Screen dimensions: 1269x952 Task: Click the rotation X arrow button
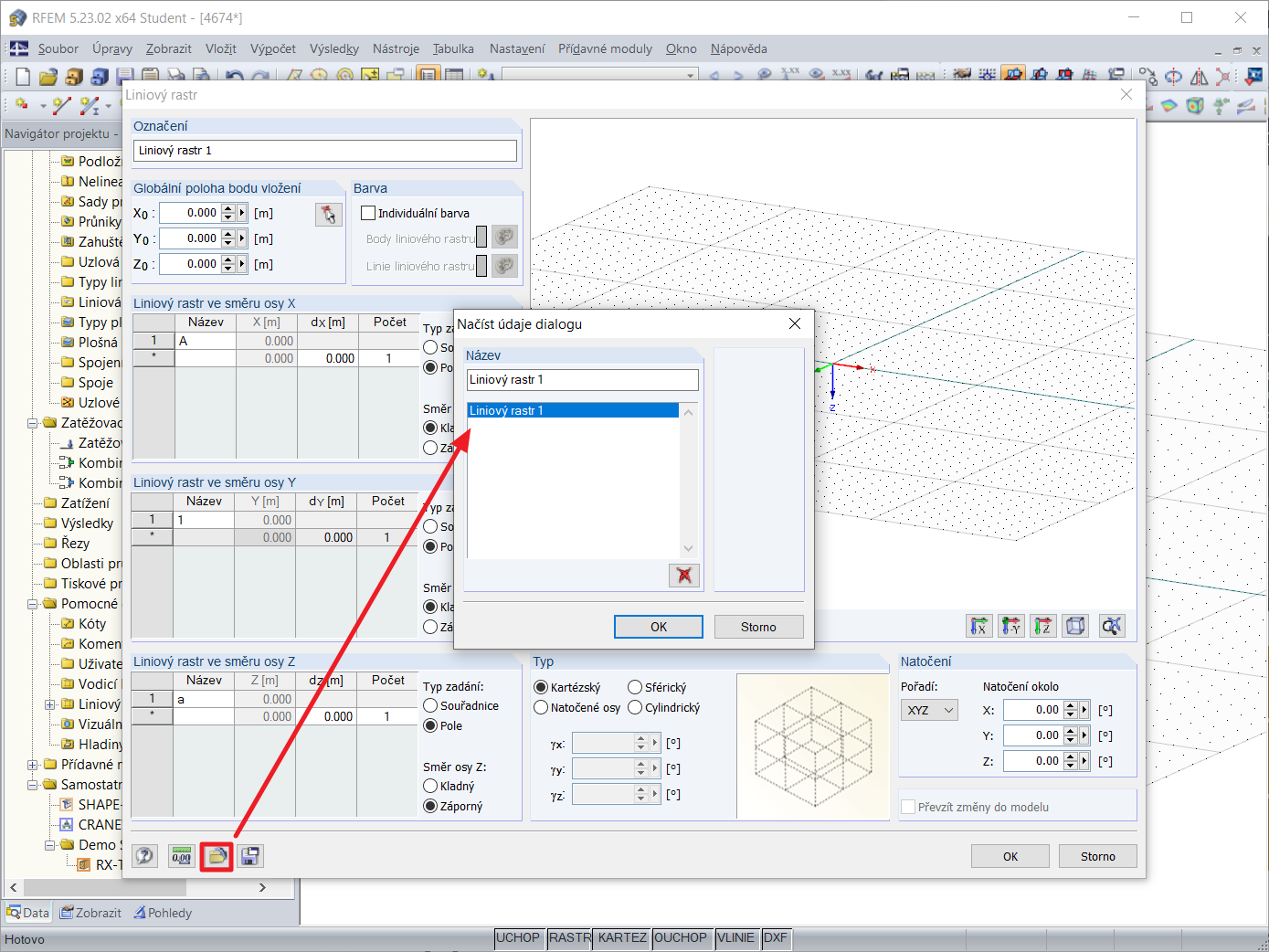[x=1084, y=710]
